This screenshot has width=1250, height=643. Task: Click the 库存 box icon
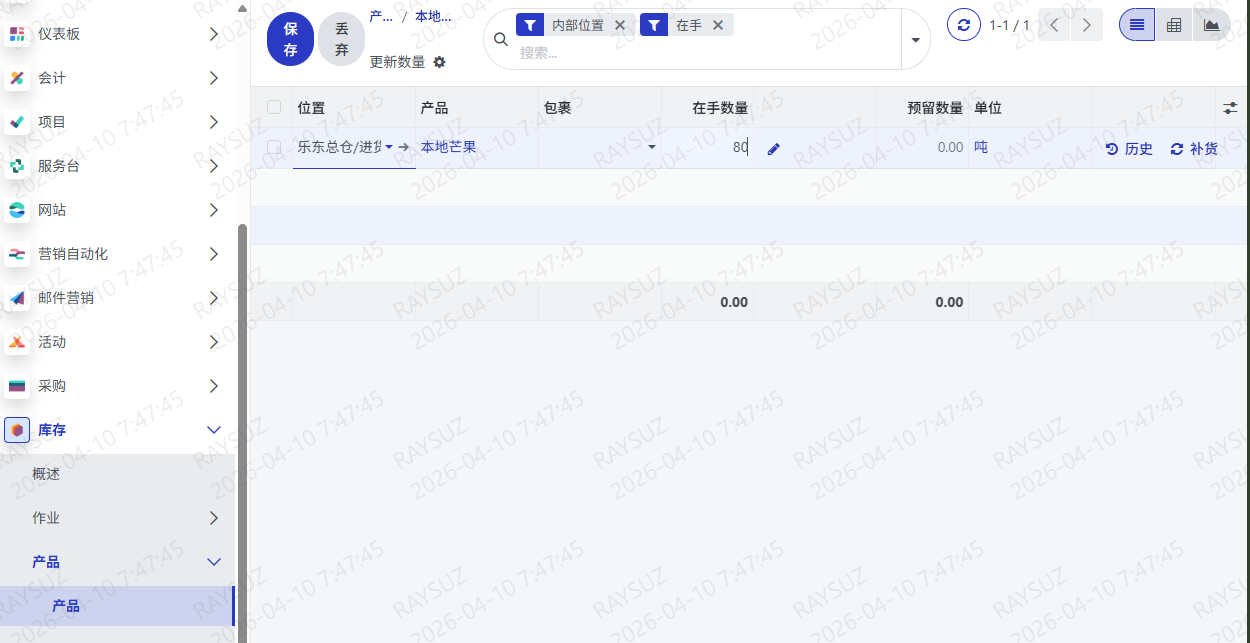(x=17, y=430)
